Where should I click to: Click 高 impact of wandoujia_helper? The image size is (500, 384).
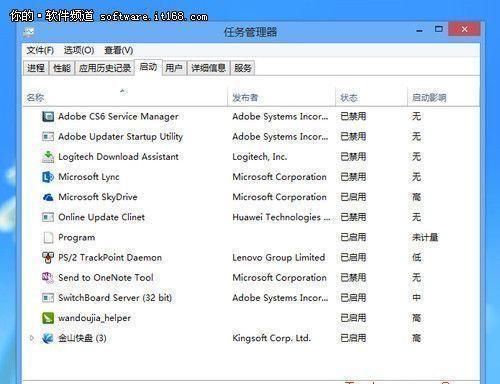pos(417,318)
